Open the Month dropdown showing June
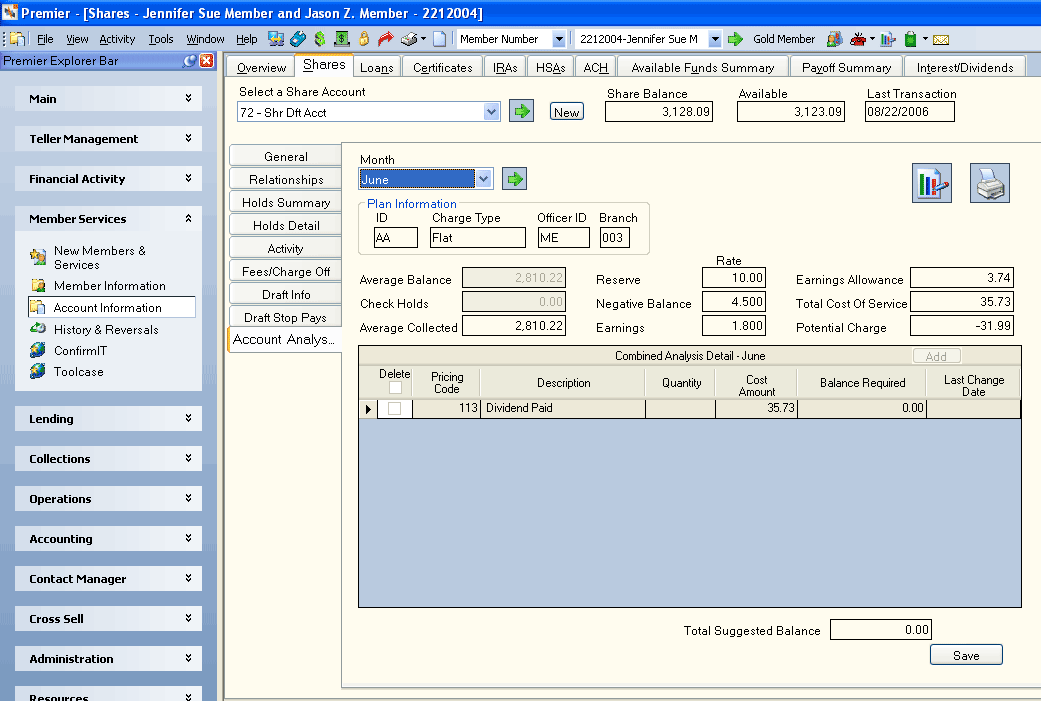Viewport: 1041px width, 701px height. [484, 179]
